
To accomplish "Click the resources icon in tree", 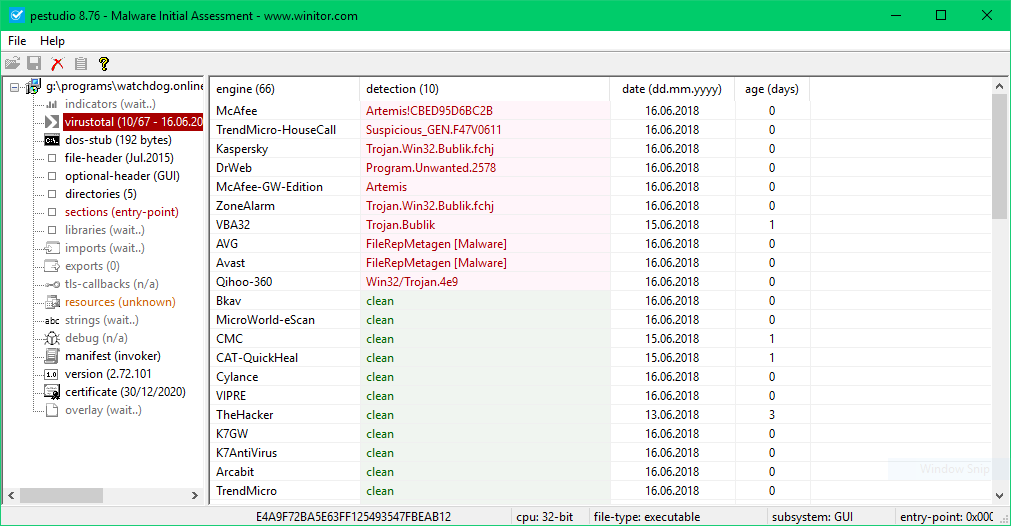I will point(52,302).
